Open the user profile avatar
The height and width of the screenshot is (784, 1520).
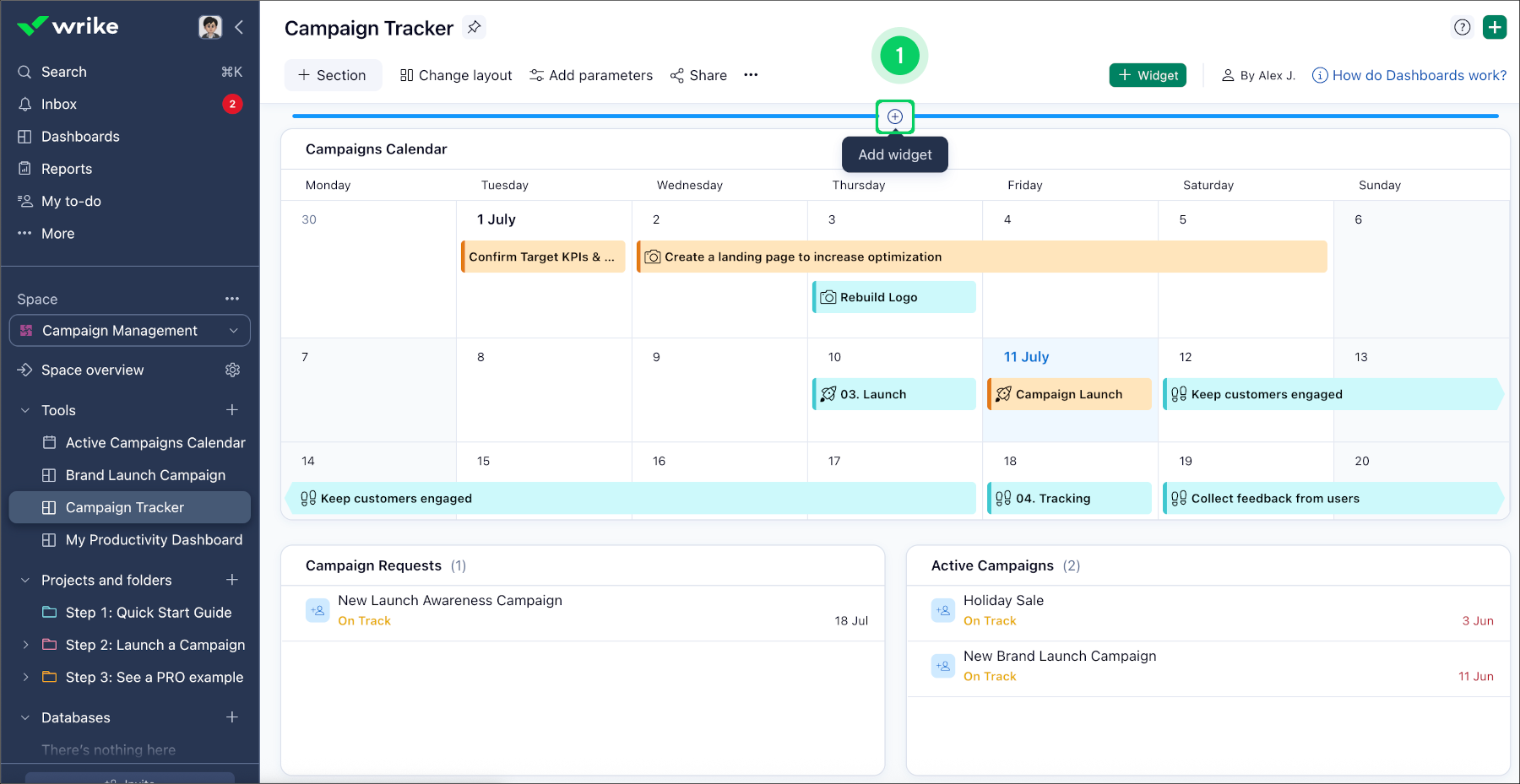click(210, 27)
